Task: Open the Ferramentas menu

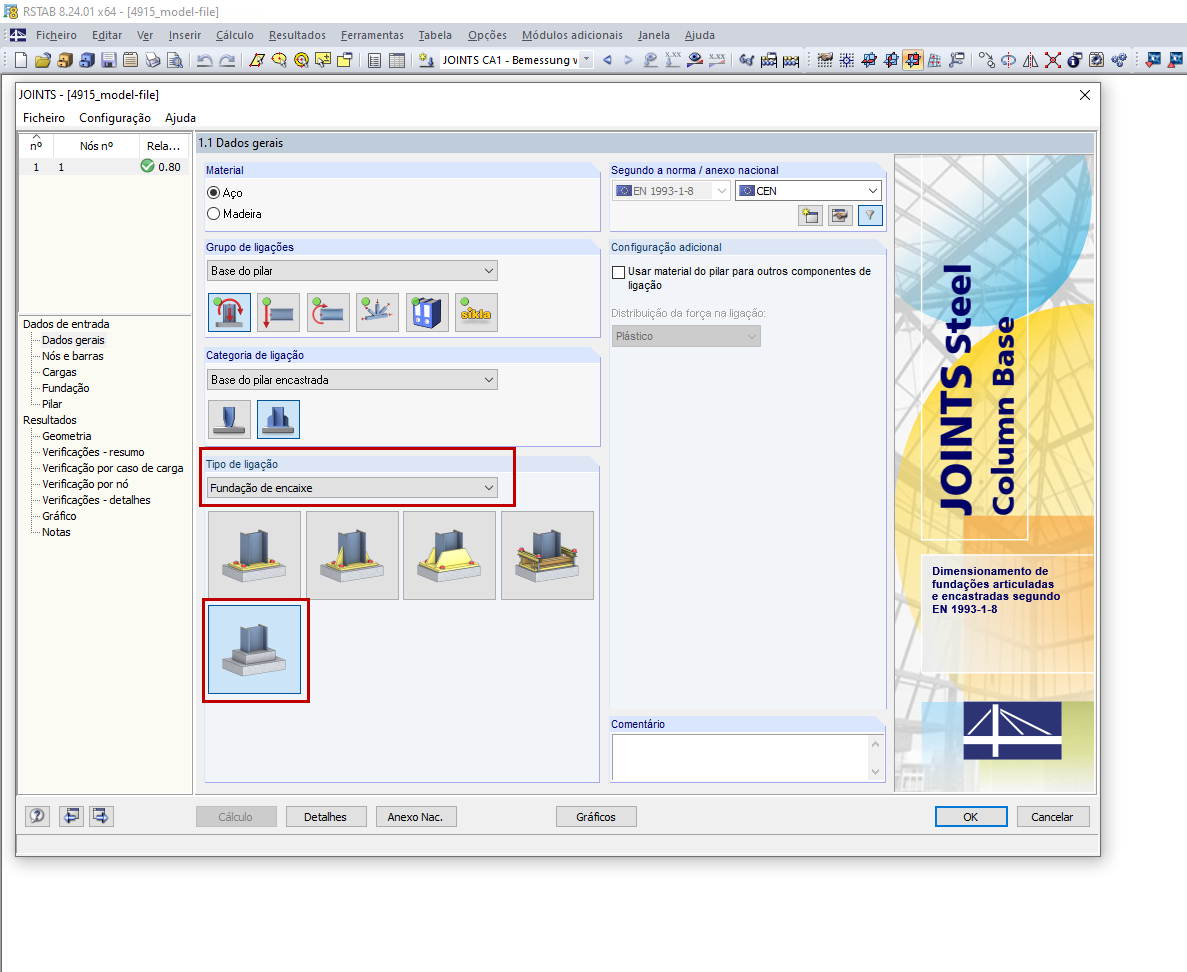Action: click(372, 35)
